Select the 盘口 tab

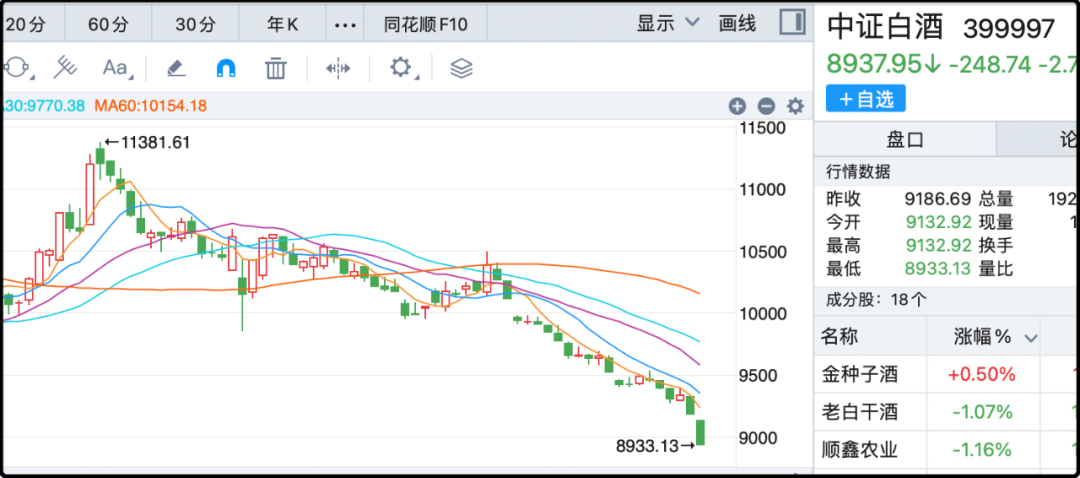(x=905, y=139)
